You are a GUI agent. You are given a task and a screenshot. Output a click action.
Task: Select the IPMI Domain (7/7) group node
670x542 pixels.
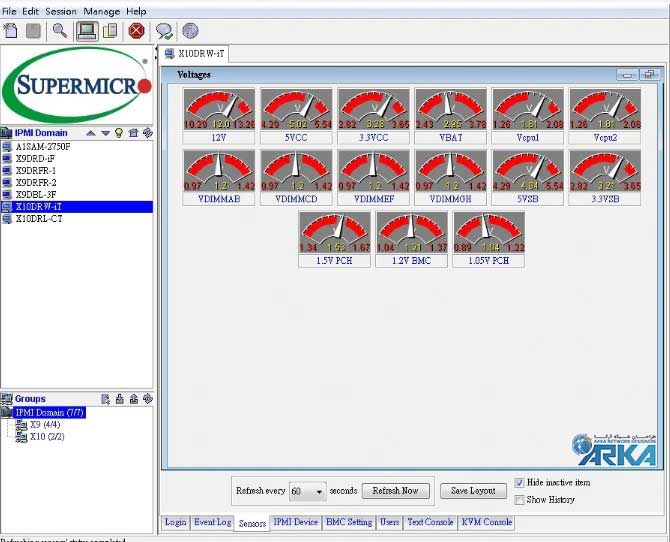click(x=49, y=412)
